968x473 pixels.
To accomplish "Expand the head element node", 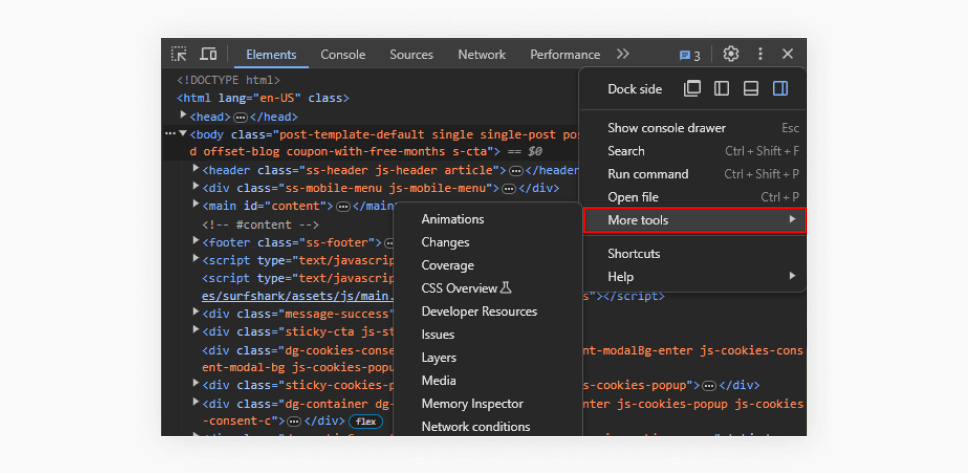I will click(183, 115).
